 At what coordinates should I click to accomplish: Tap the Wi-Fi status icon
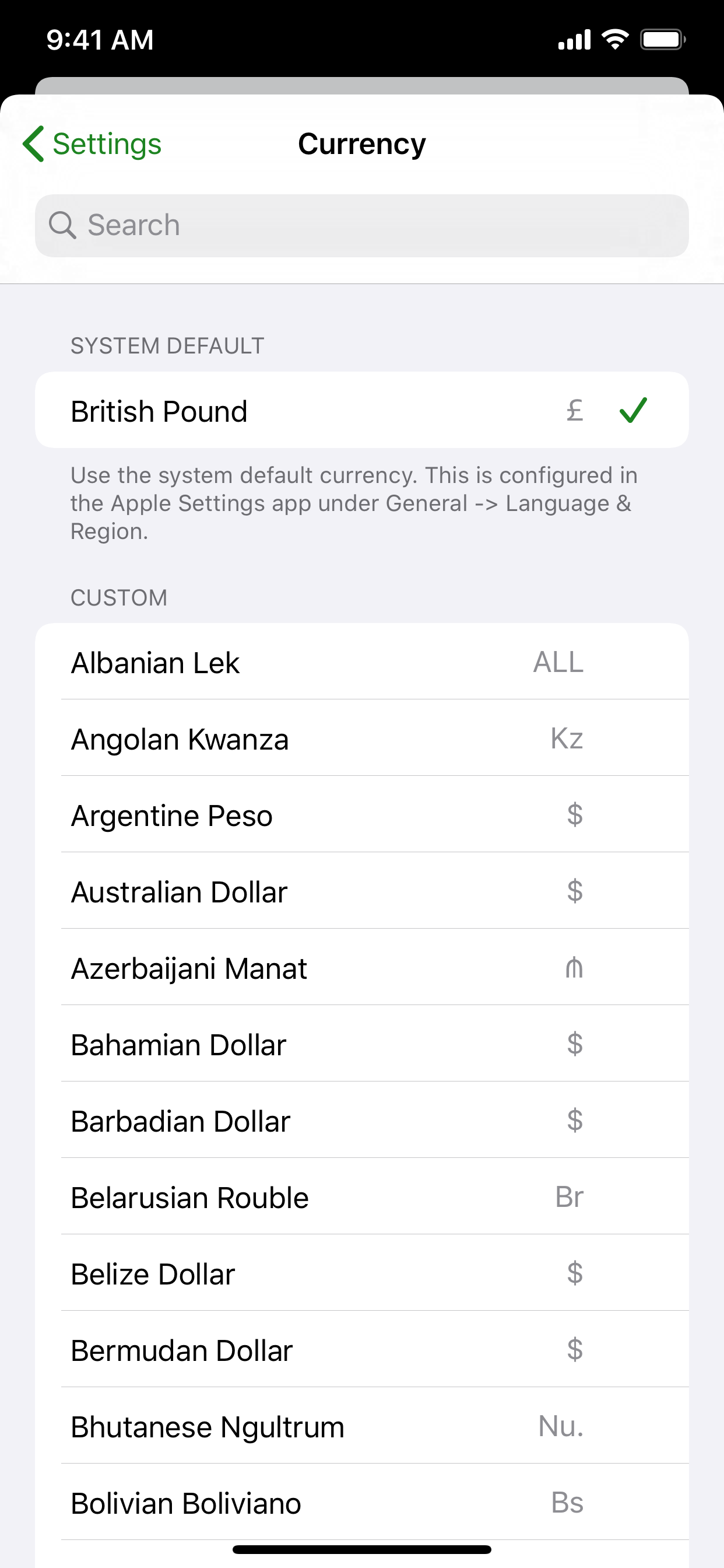614,40
